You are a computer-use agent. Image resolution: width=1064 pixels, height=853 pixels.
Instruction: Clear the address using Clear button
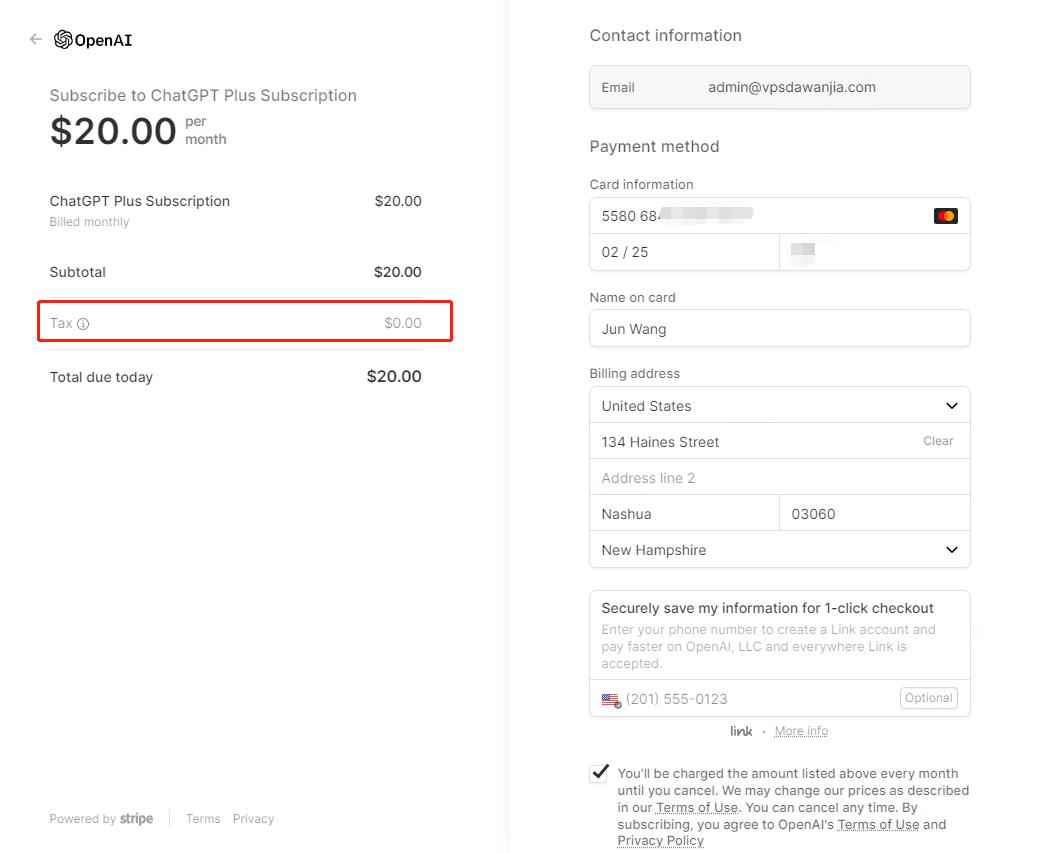(x=938, y=441)
